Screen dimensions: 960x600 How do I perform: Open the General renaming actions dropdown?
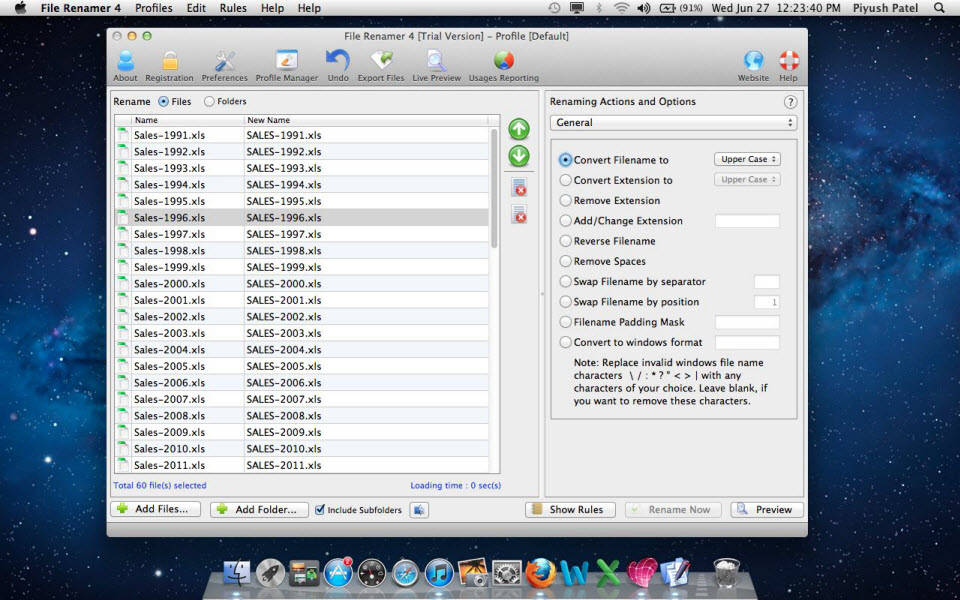[673, 123]
